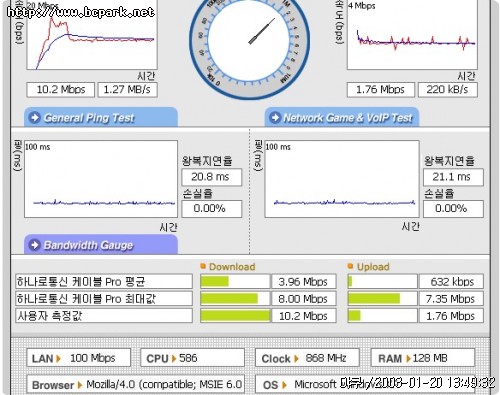Viewport: 500px width, 395px height.
Task: Click the general ping latency graph
Action: 101,179
